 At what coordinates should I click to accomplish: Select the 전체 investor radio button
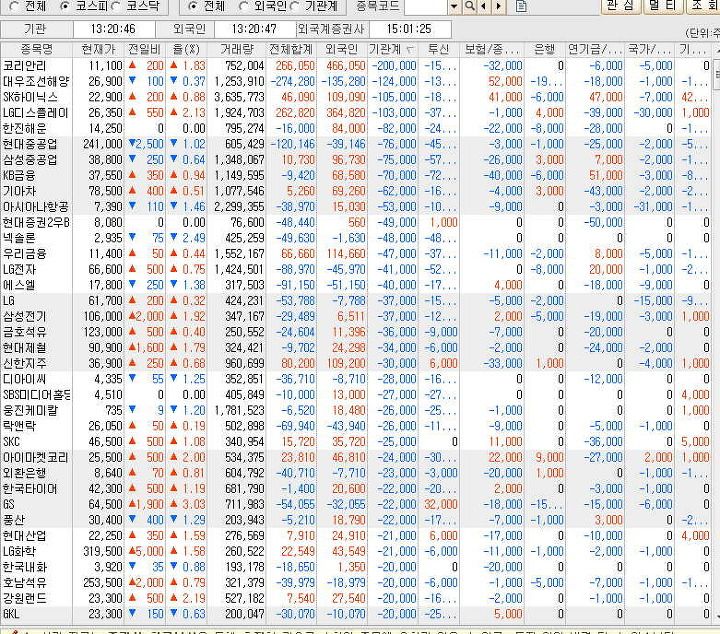[193, 6]
